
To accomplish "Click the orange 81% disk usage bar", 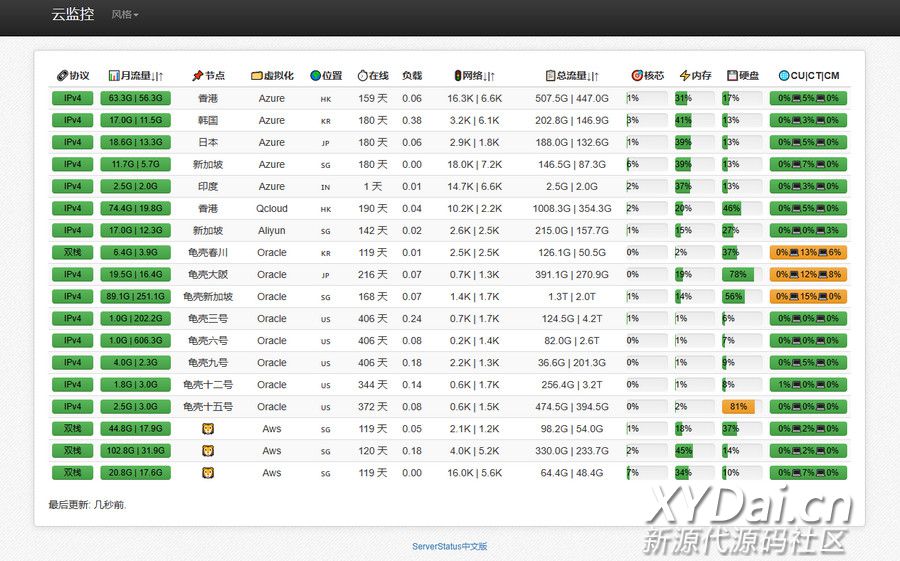I will pyautogui.click(x=738, y=407).
